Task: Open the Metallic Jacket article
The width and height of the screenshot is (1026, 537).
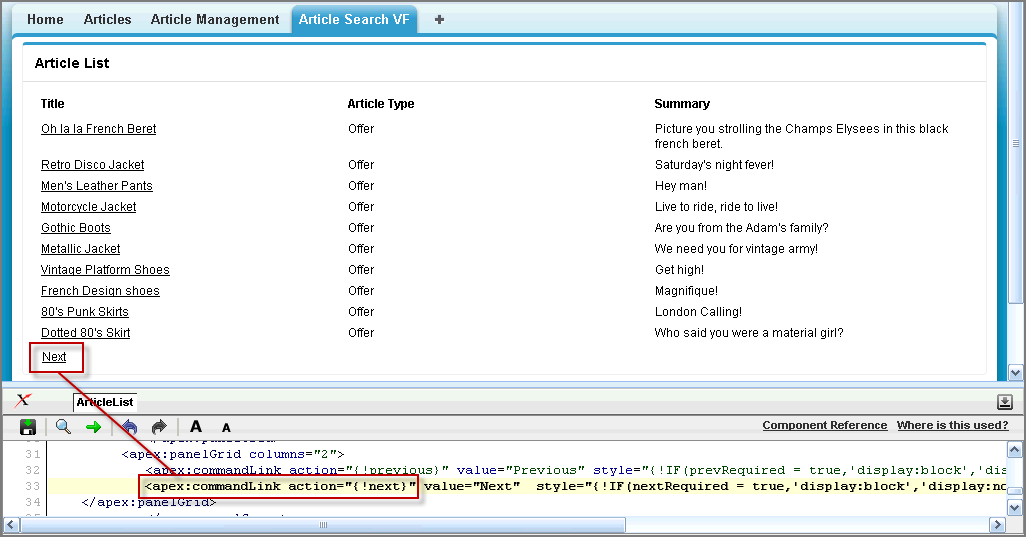Action: coord(80,249)
